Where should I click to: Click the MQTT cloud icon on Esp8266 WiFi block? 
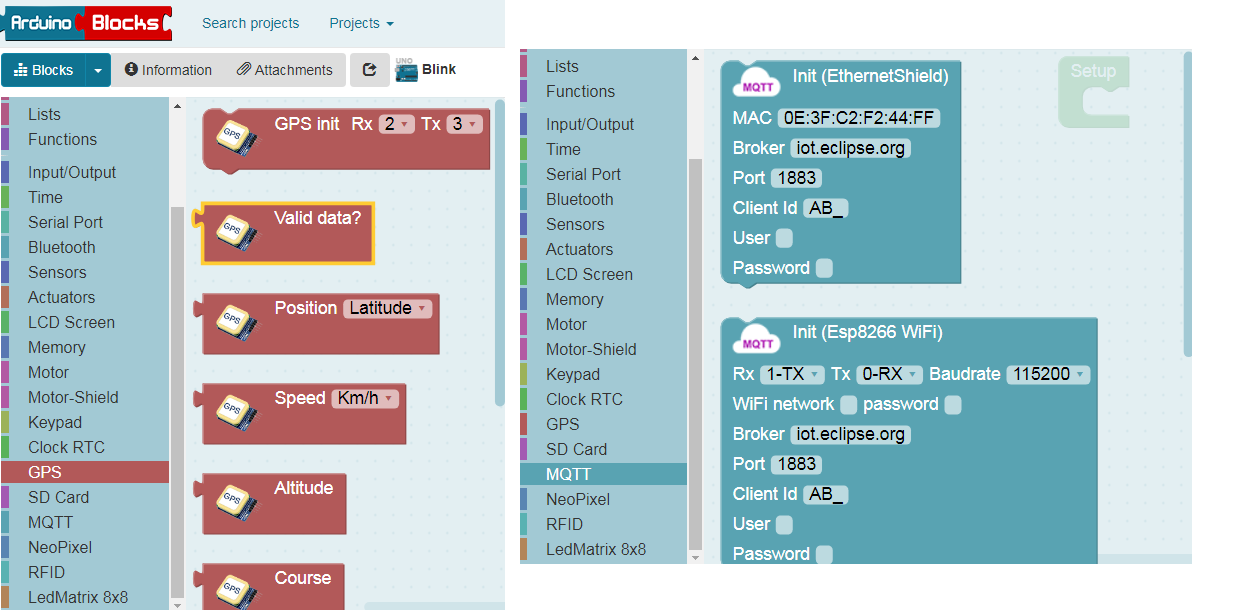point(756,338)
